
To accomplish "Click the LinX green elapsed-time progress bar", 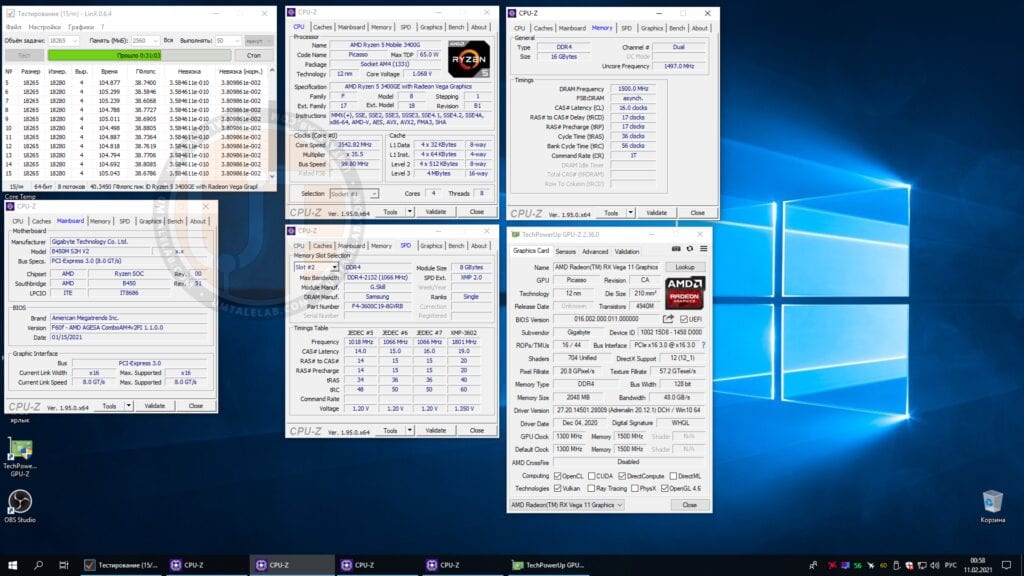I will pyautogui.click(x=138, y=56).
